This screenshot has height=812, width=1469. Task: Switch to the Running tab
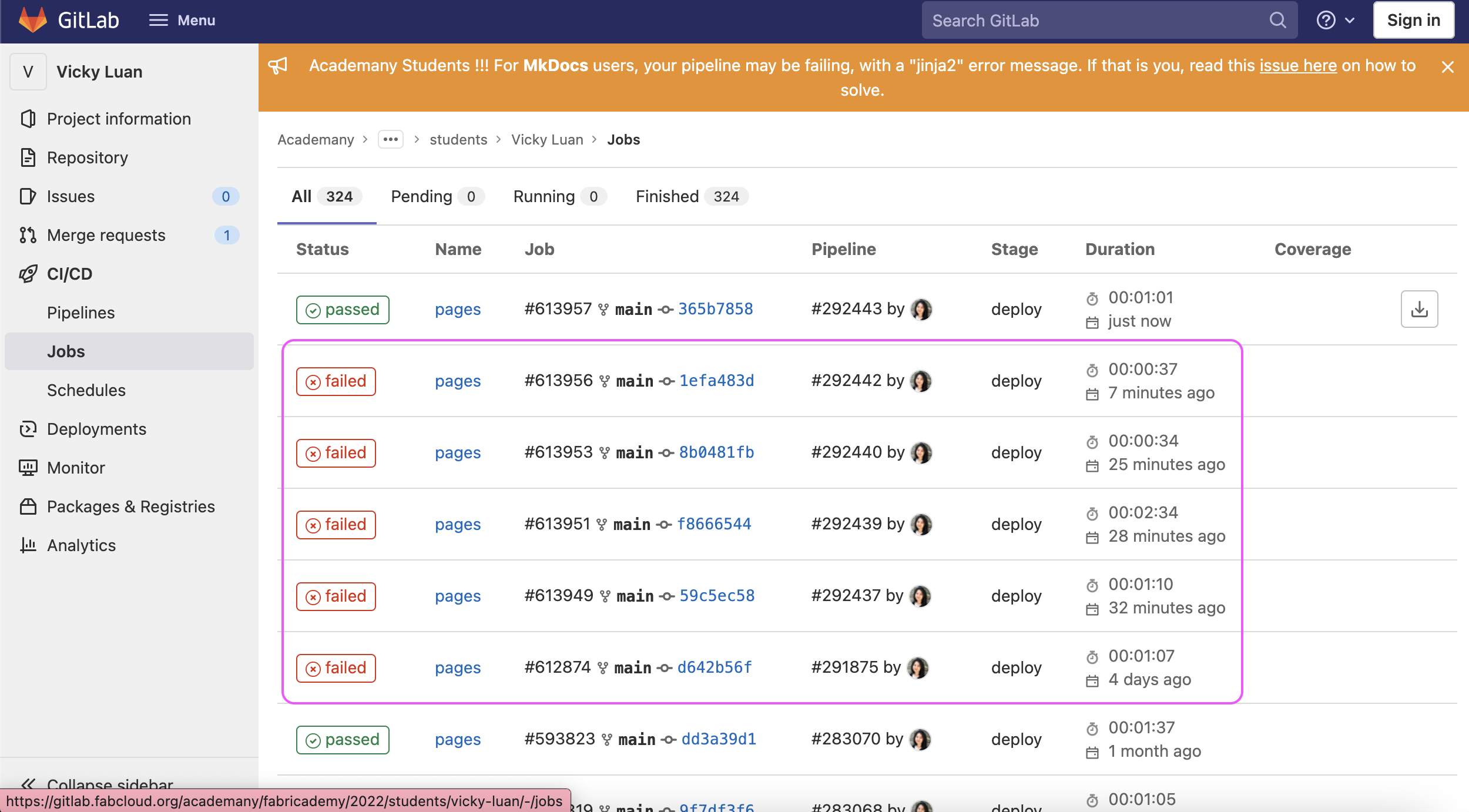click(x=559, y=196)
